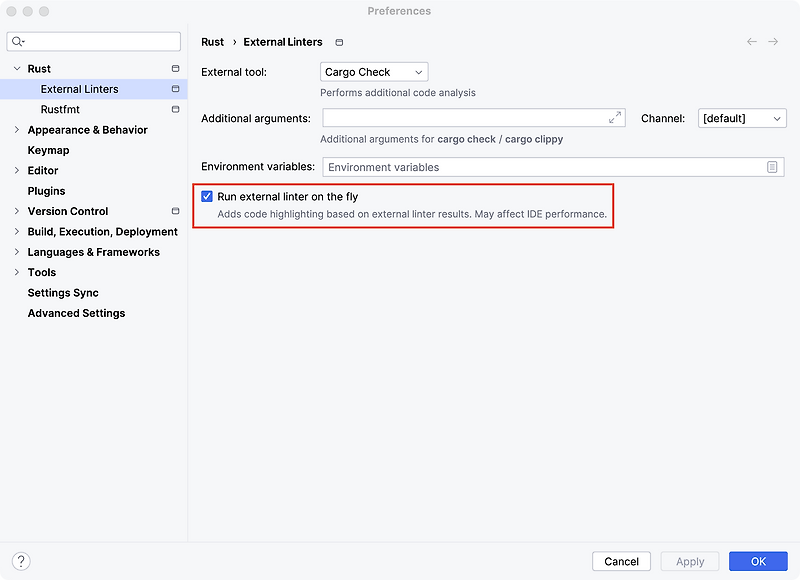Click the Environment variables edit list icon

pyautogui.click(x=772, y=167)
